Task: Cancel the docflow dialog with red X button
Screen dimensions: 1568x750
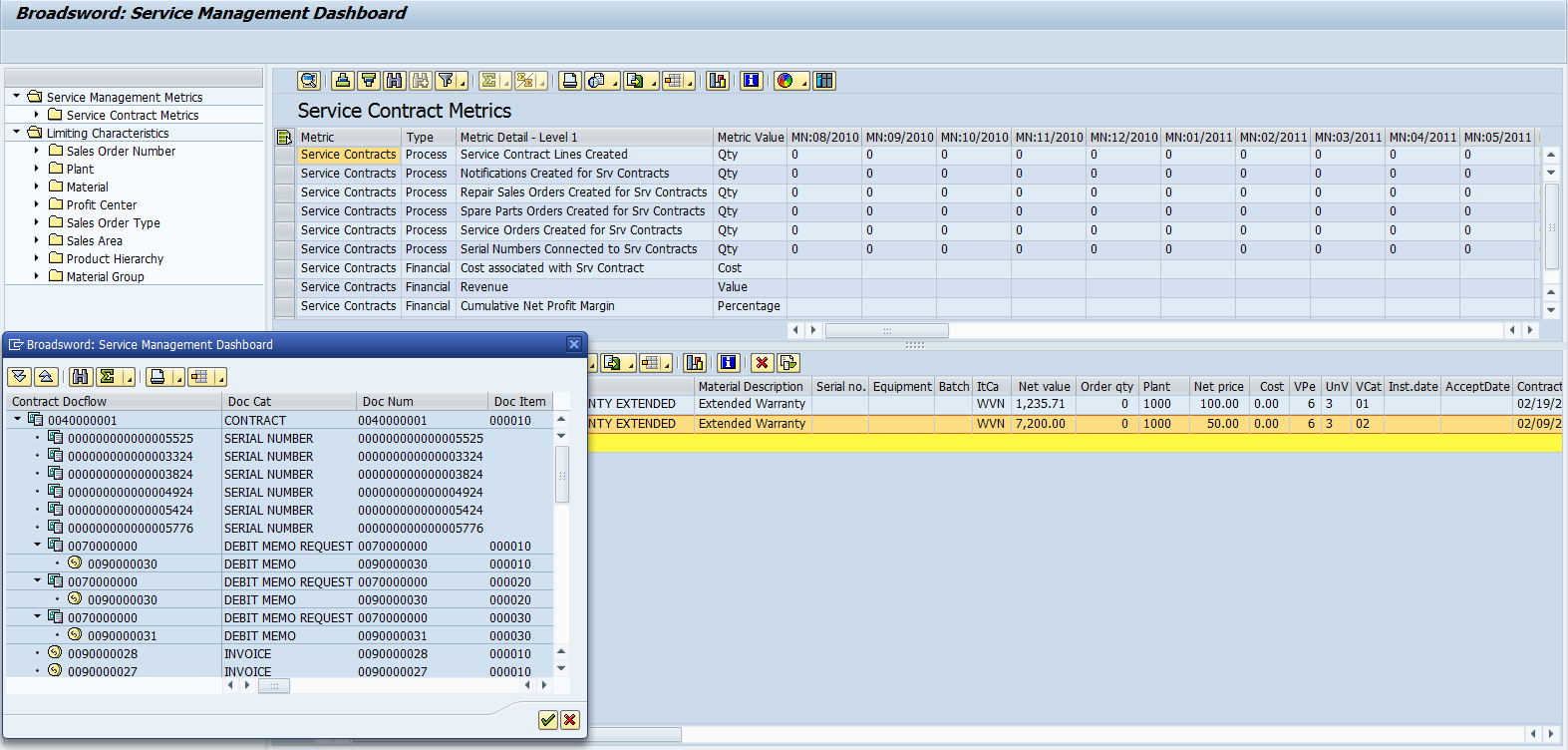Action: pyautogui.click(x=570, y=720)
